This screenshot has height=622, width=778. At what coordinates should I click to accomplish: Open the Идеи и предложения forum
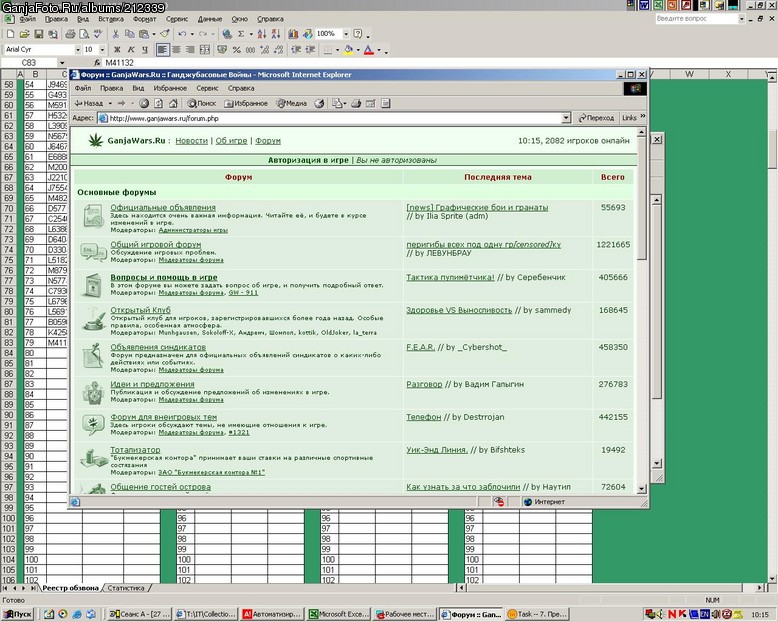point(152,384)
